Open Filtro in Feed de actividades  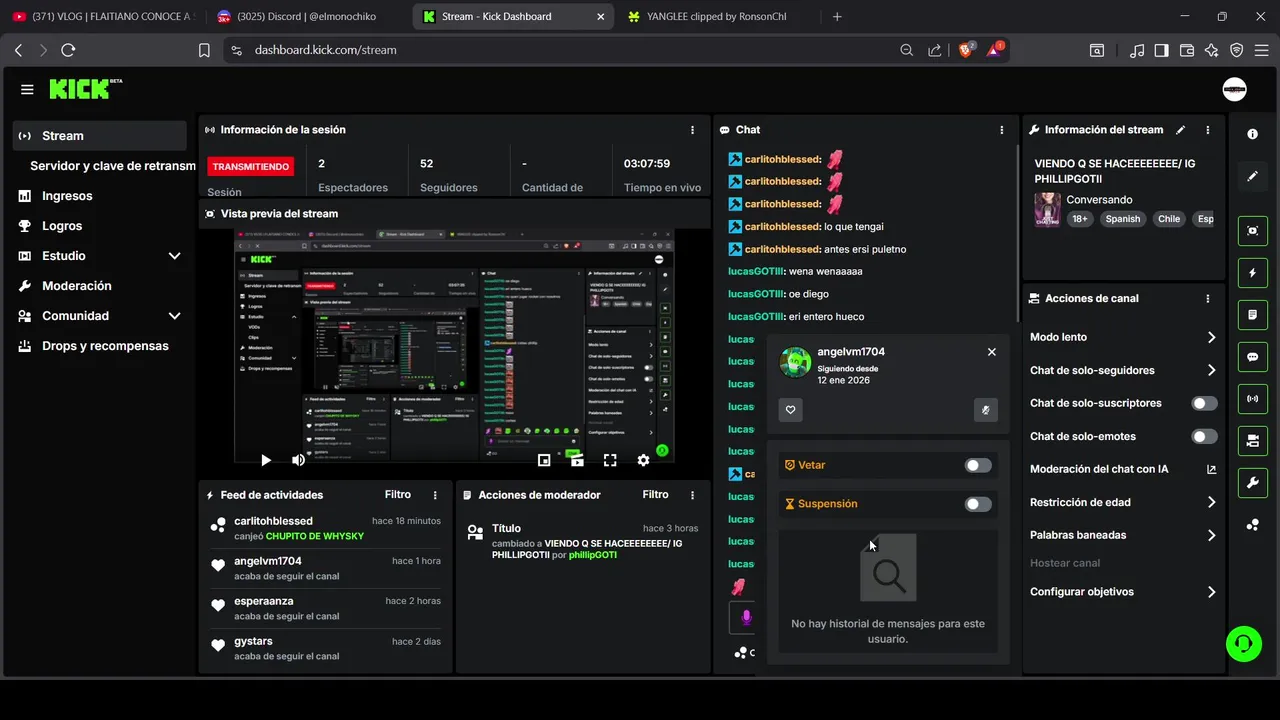click(398, 495)
